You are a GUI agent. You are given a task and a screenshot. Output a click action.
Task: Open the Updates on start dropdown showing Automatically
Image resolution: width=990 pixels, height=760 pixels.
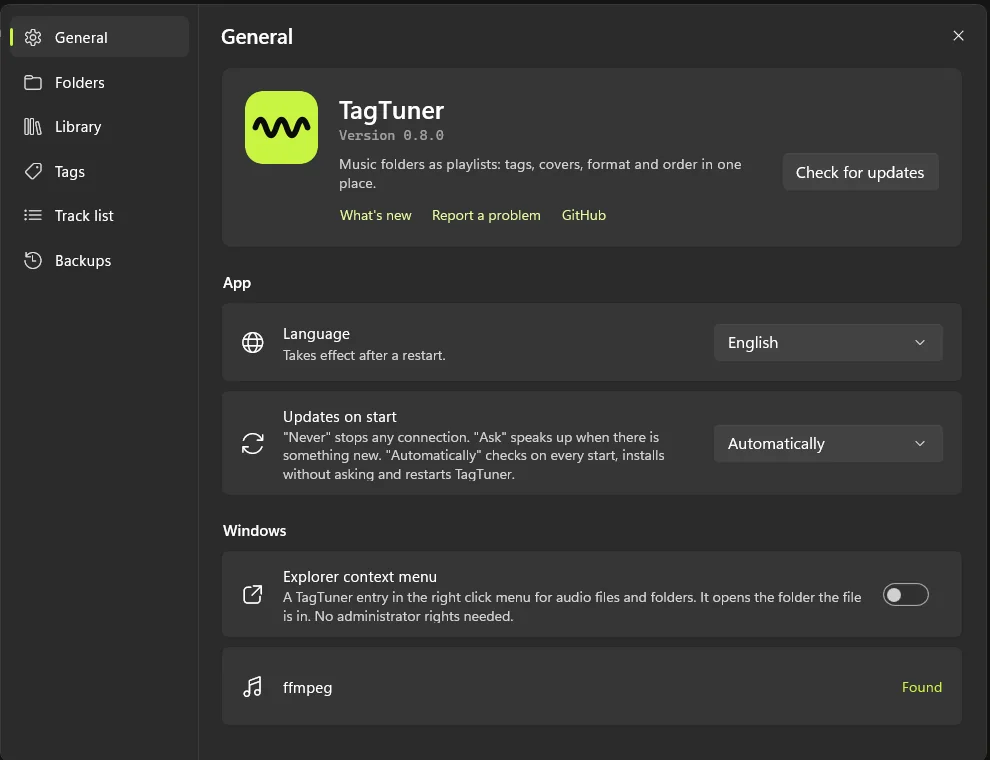click(828, 444)
